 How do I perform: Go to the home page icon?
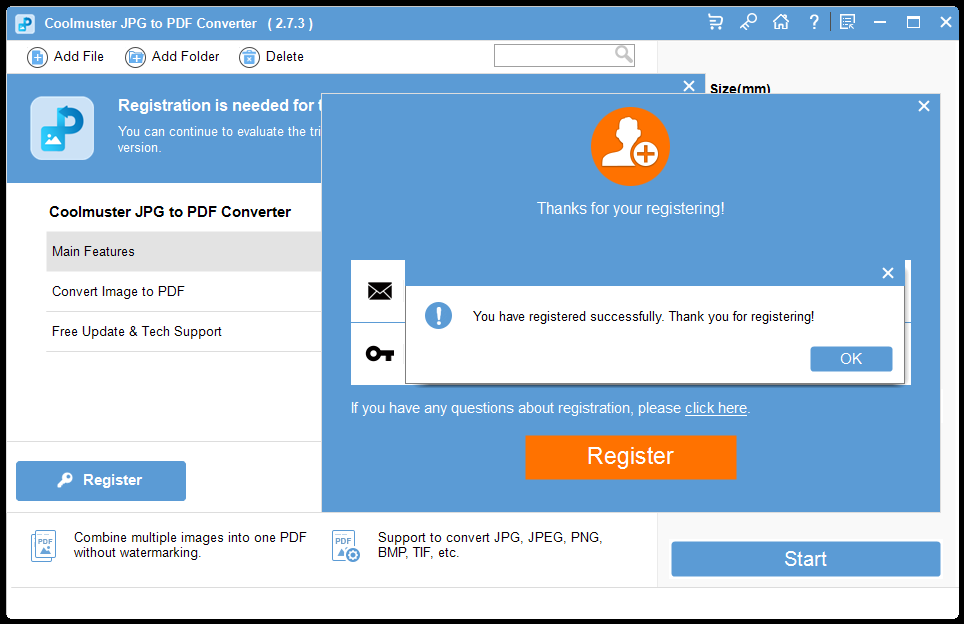pos(781,22)
